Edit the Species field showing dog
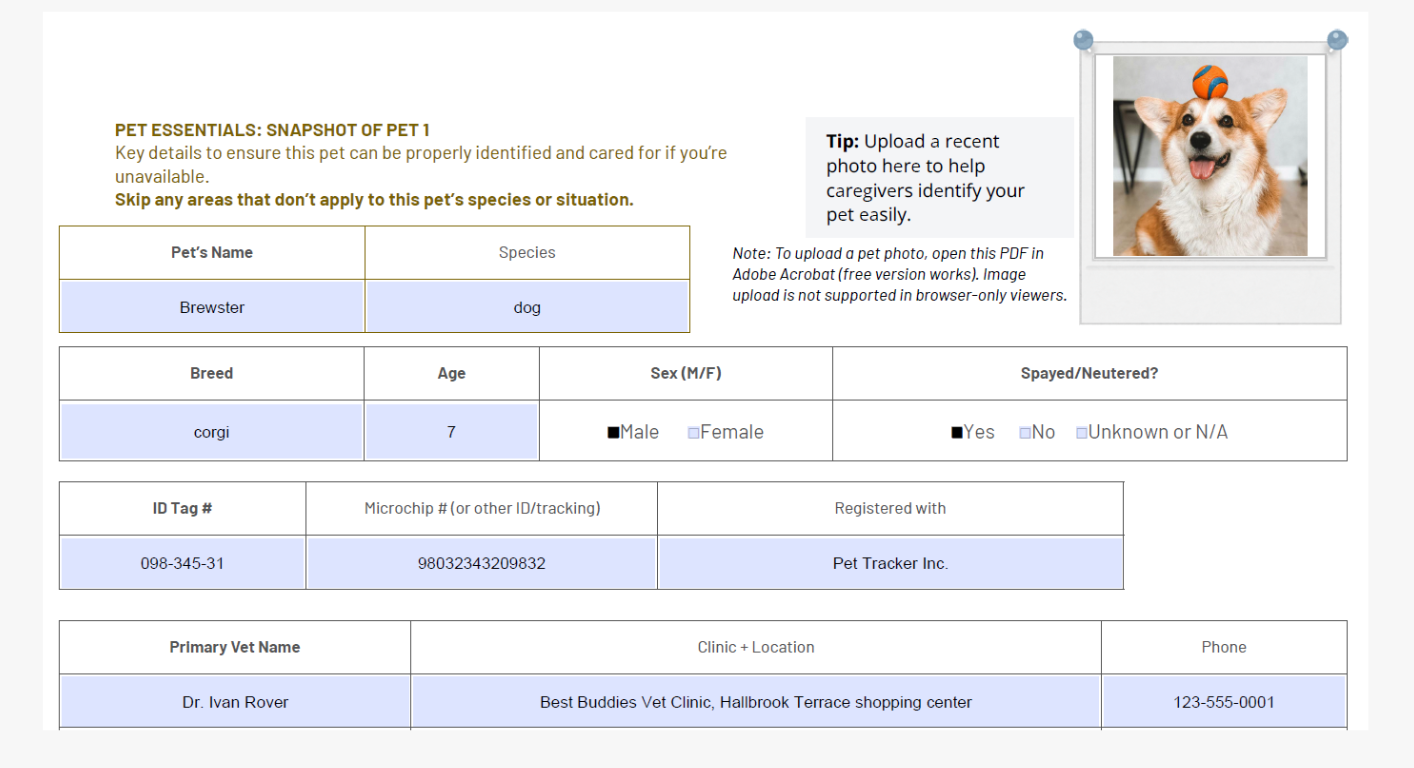Screen dimensions: 1414x768 pyautogui.click(x=527, y=307)
